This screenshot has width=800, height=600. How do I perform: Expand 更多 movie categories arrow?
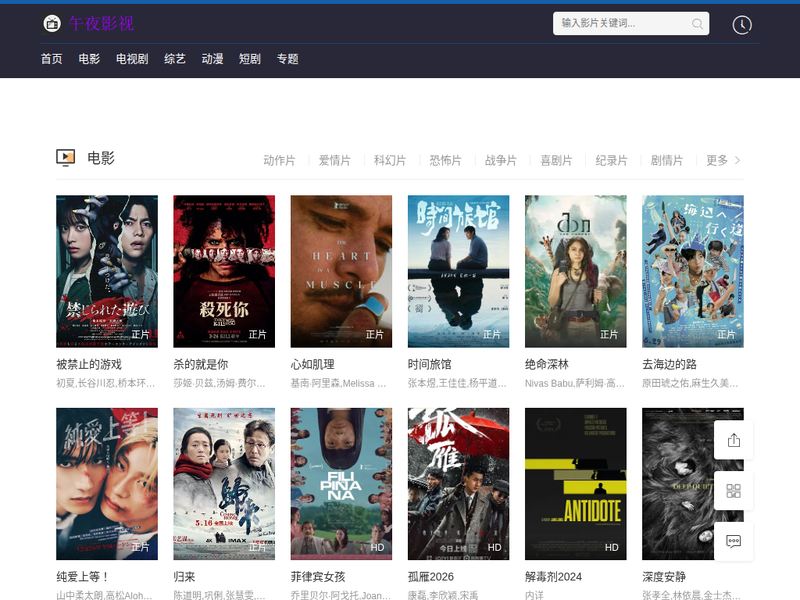(x=737, y=160)
